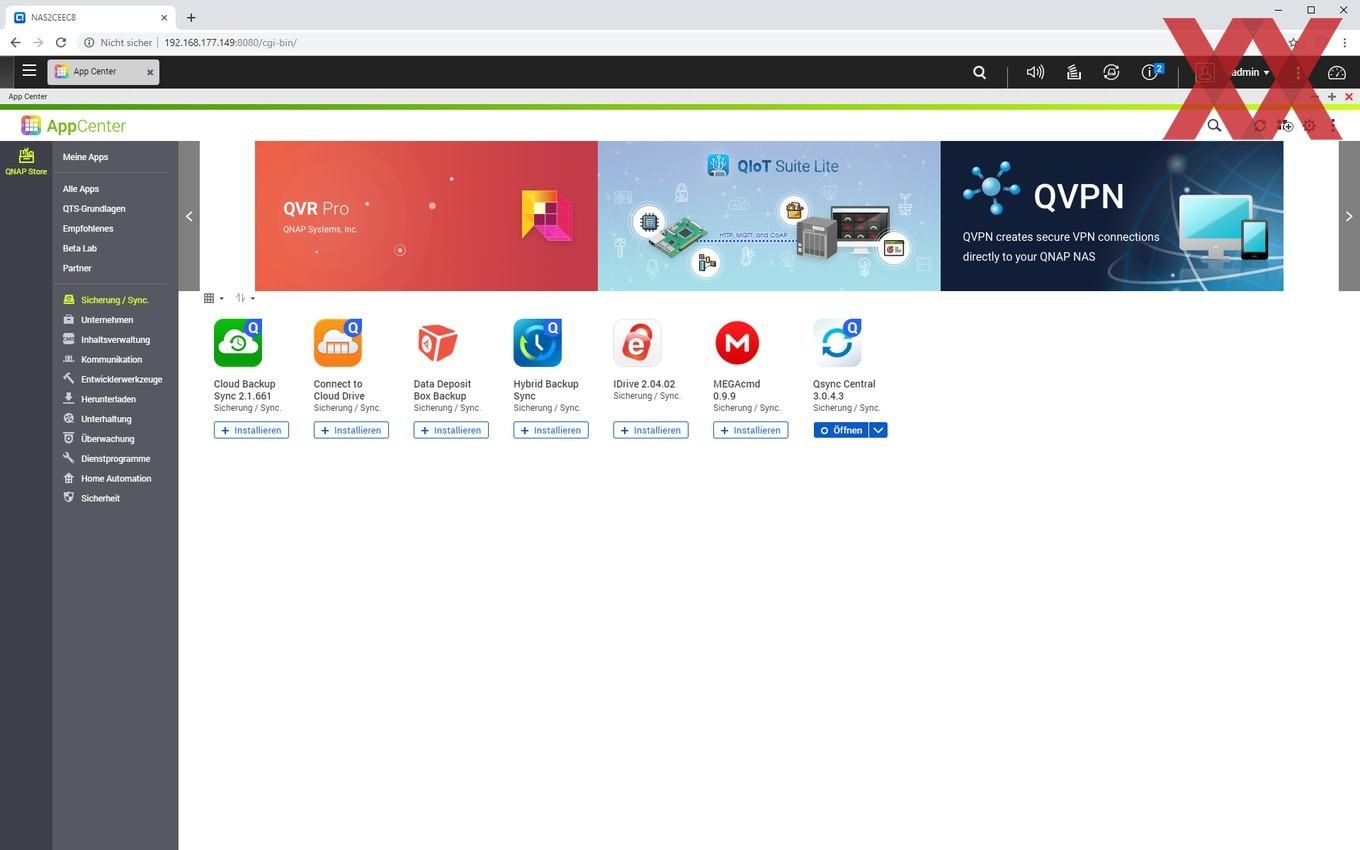Viewport: 1360px width, 850px height.
Task: Click the IDrive app icon
Action: (x=638, y=343)
